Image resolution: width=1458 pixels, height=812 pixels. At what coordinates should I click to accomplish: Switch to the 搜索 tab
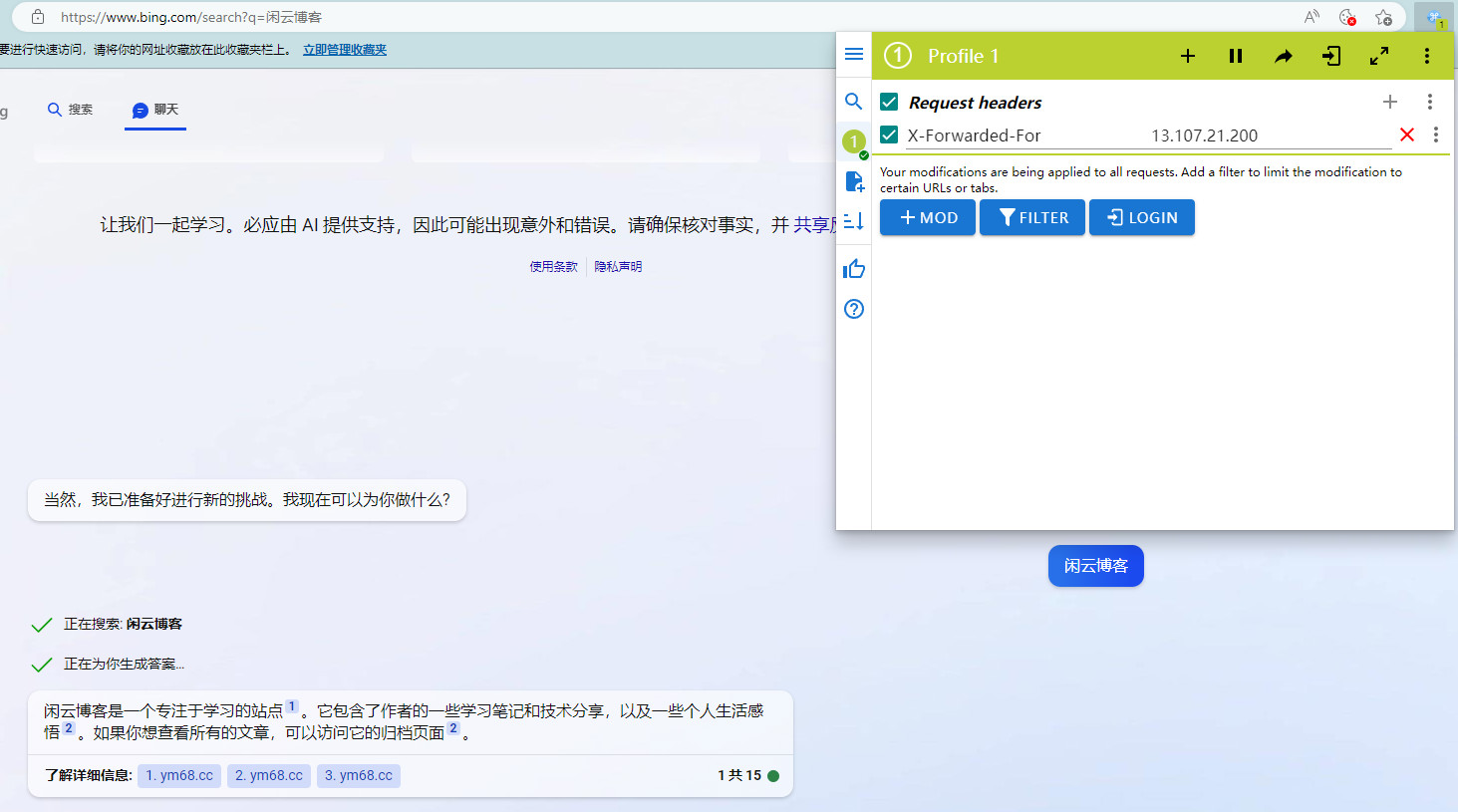71,110
